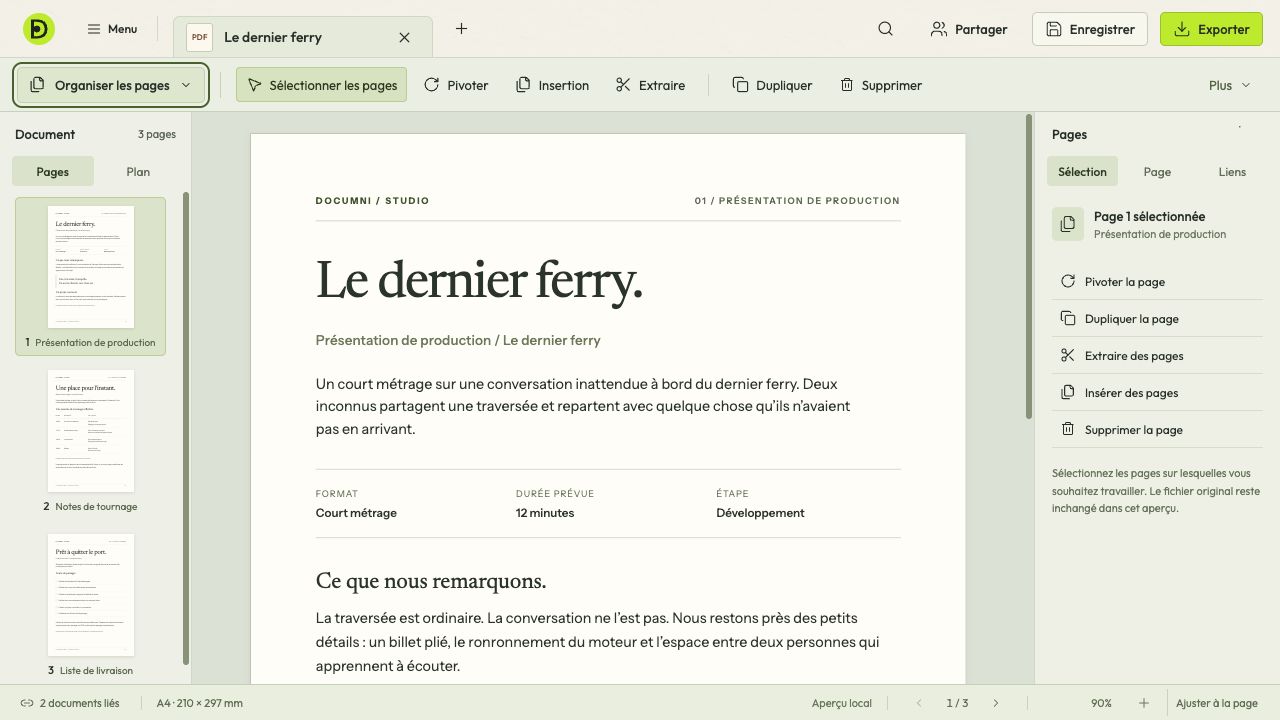
Task: Save the file with Enregistrer
Action: pyautogui.click(x=1091, y=29)
